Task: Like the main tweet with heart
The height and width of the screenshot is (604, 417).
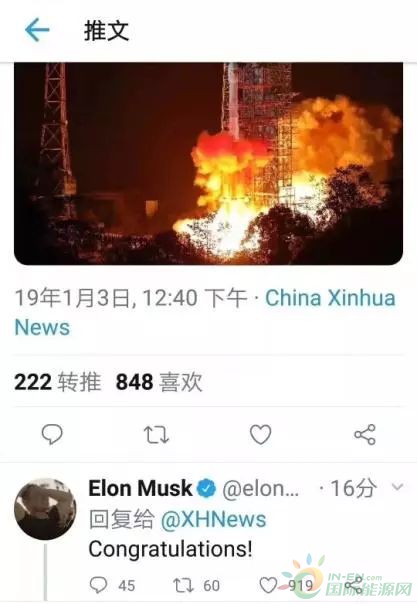Action: tap(261, 435)
